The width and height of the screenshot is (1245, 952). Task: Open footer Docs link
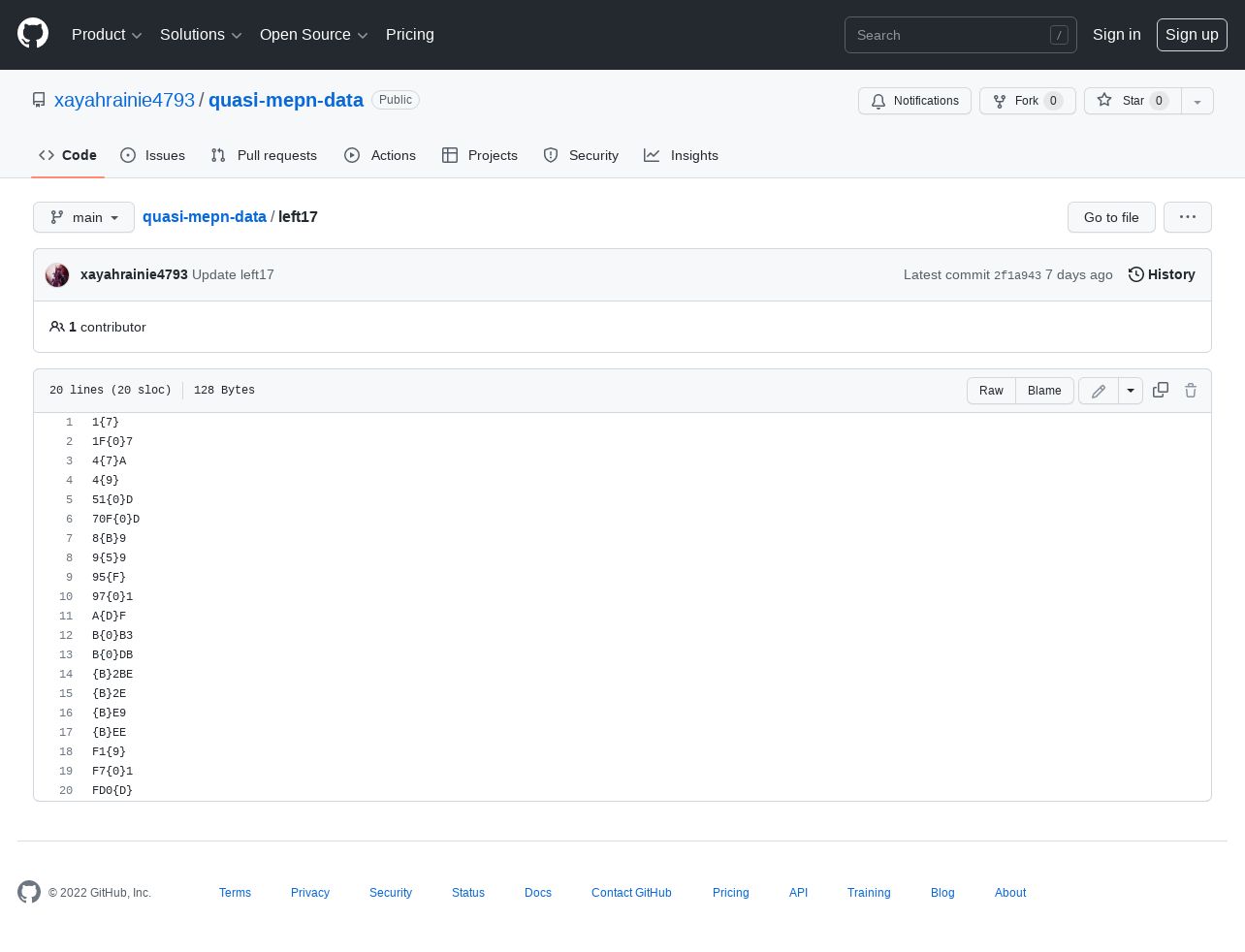pos(538,893)
